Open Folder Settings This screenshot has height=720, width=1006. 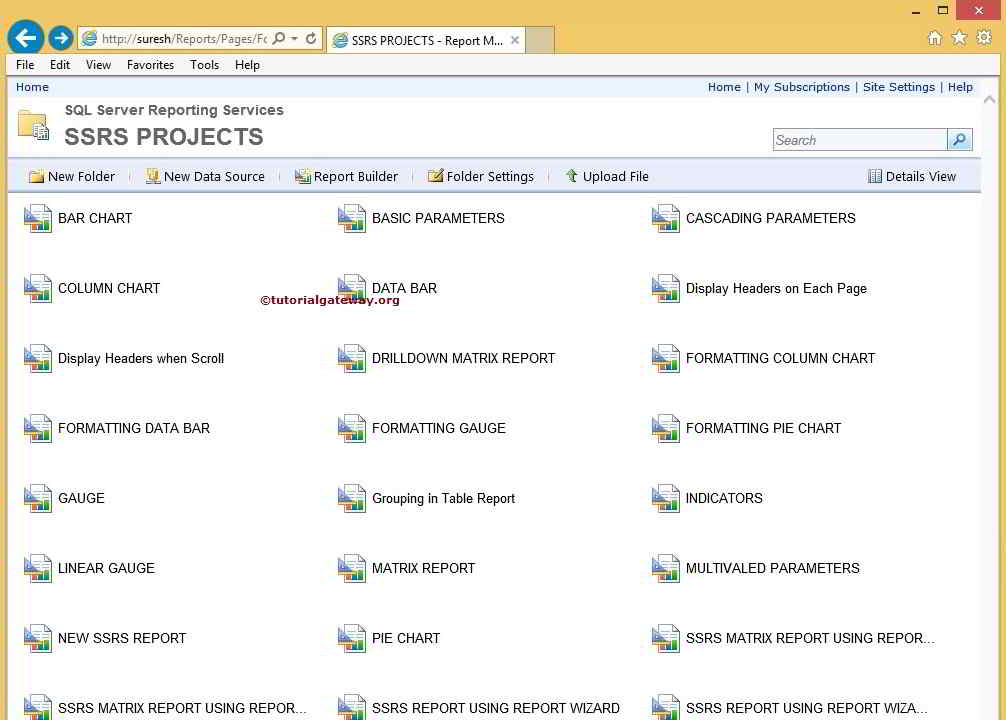(x=480, y=176)
